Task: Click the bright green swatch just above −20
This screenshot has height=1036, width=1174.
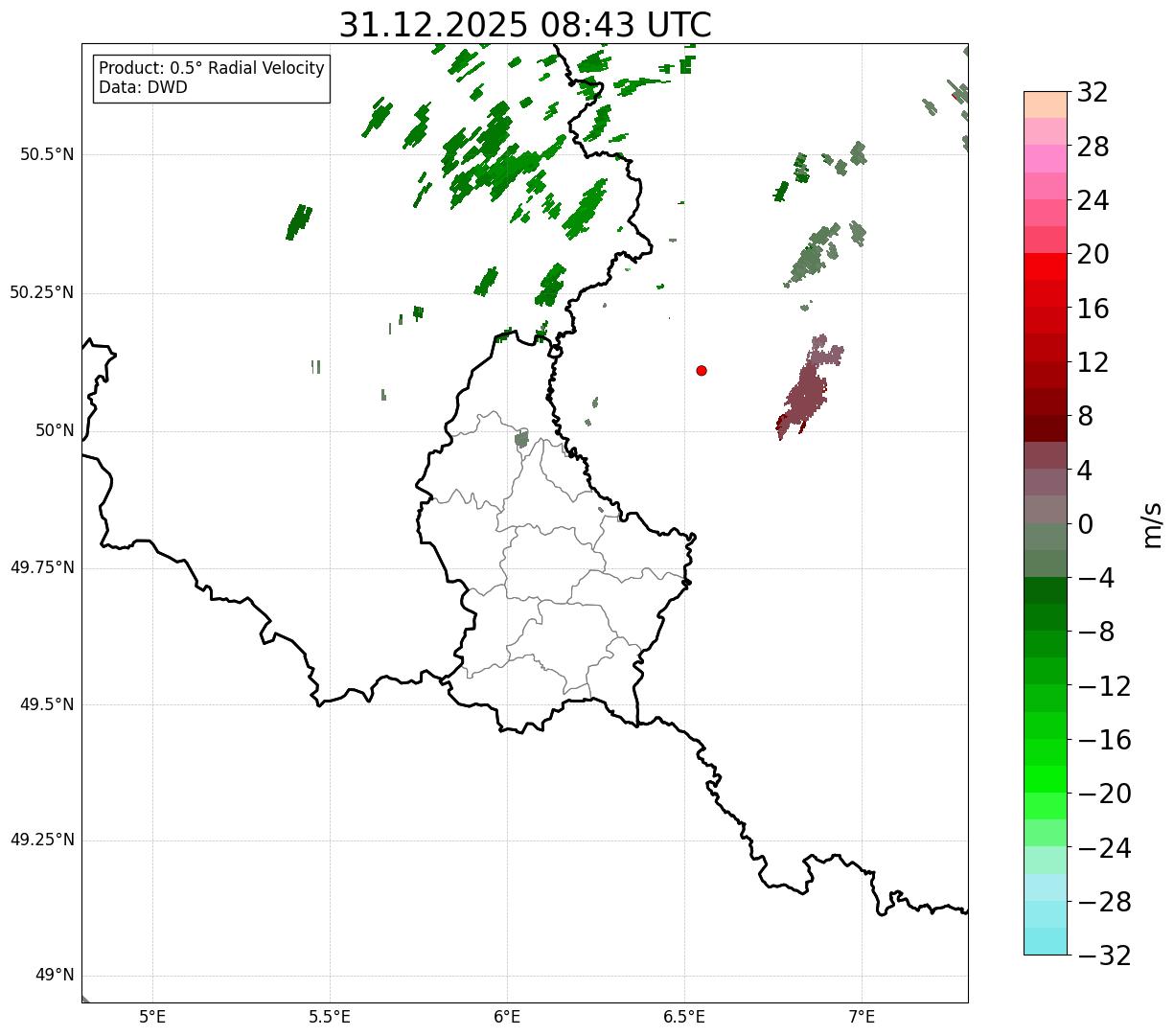Action: coord(1046,780)
